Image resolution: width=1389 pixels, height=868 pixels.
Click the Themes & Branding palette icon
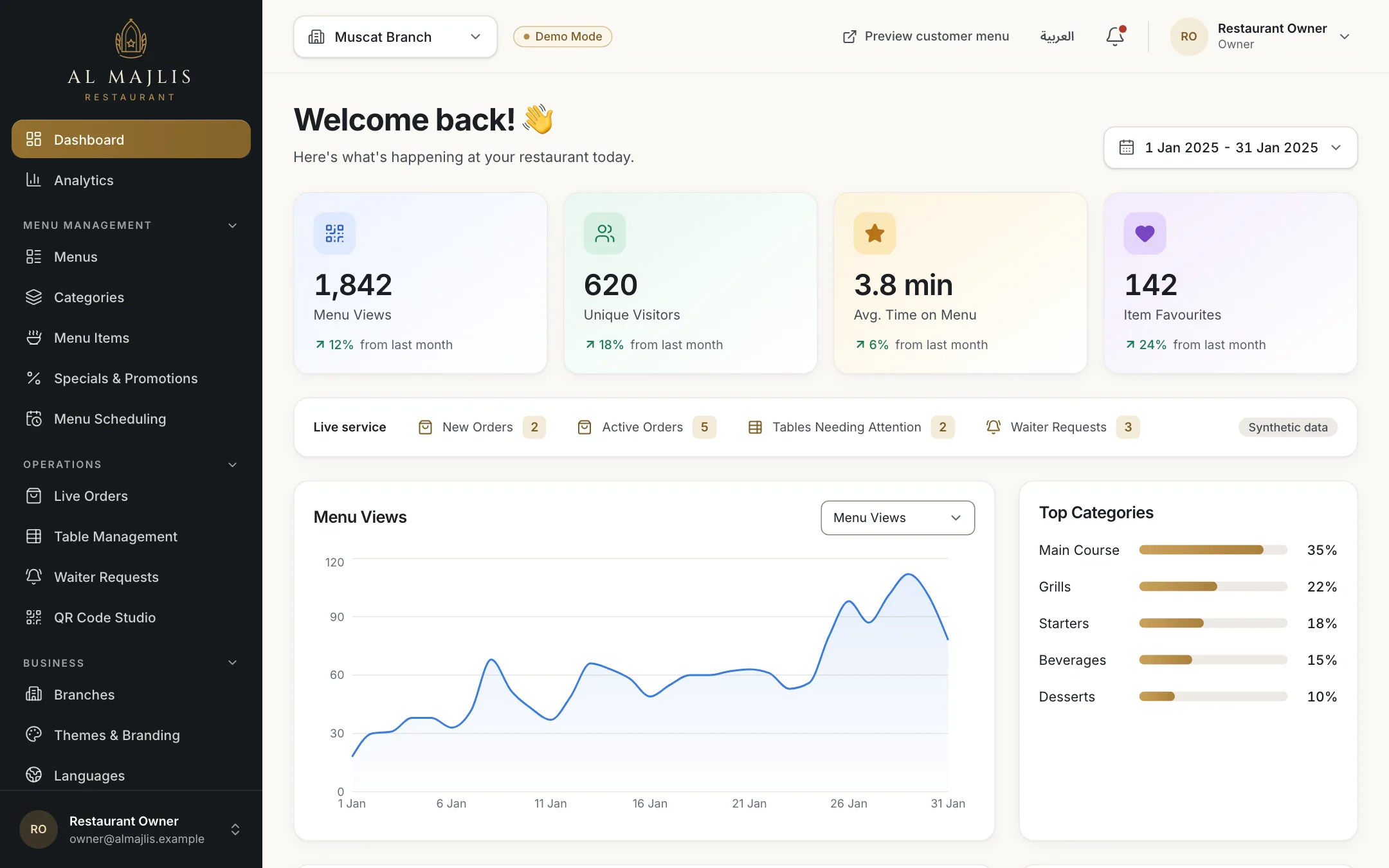point(33,734)
